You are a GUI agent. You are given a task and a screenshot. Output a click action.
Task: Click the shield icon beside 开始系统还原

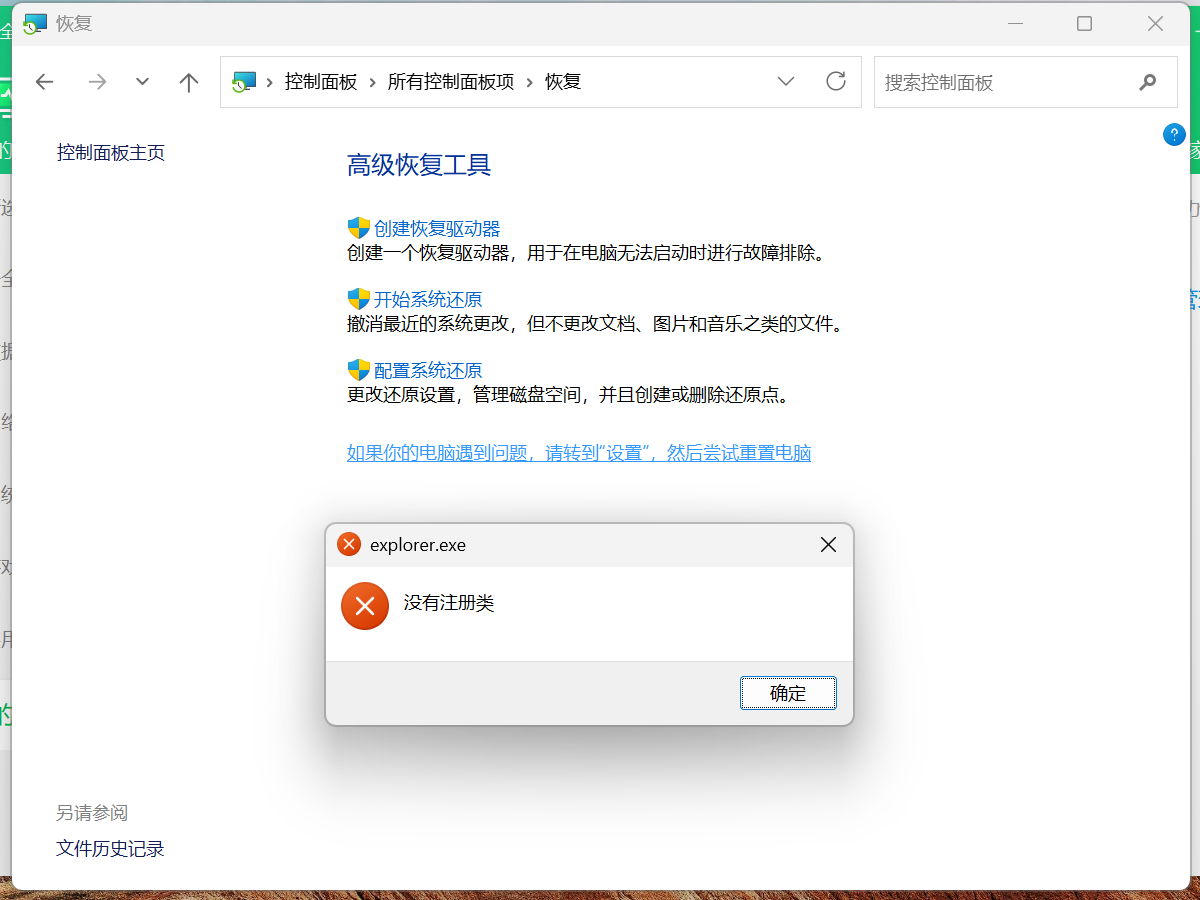(x=358, y=299)
